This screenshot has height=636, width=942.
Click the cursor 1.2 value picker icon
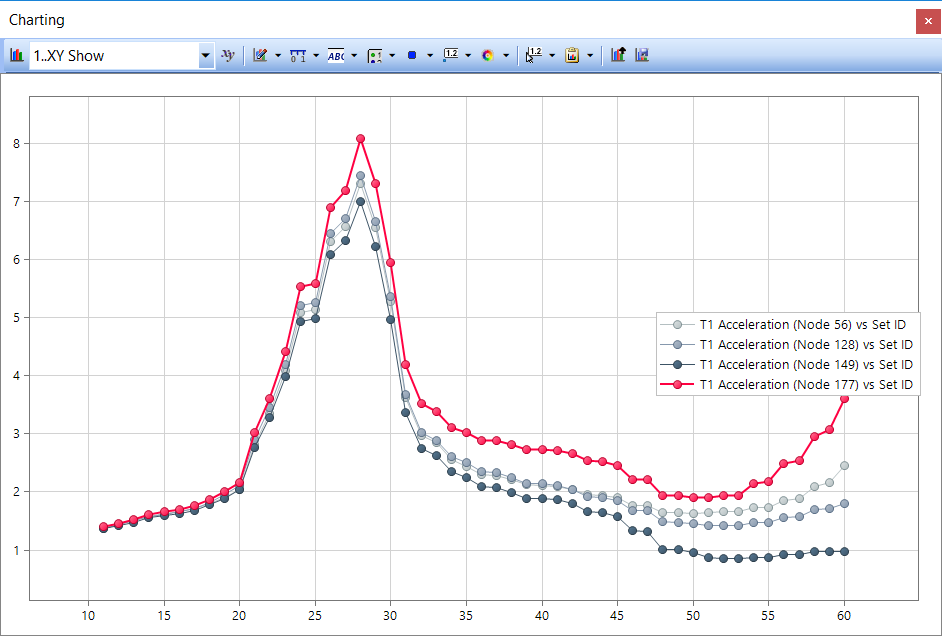(533, 55)
